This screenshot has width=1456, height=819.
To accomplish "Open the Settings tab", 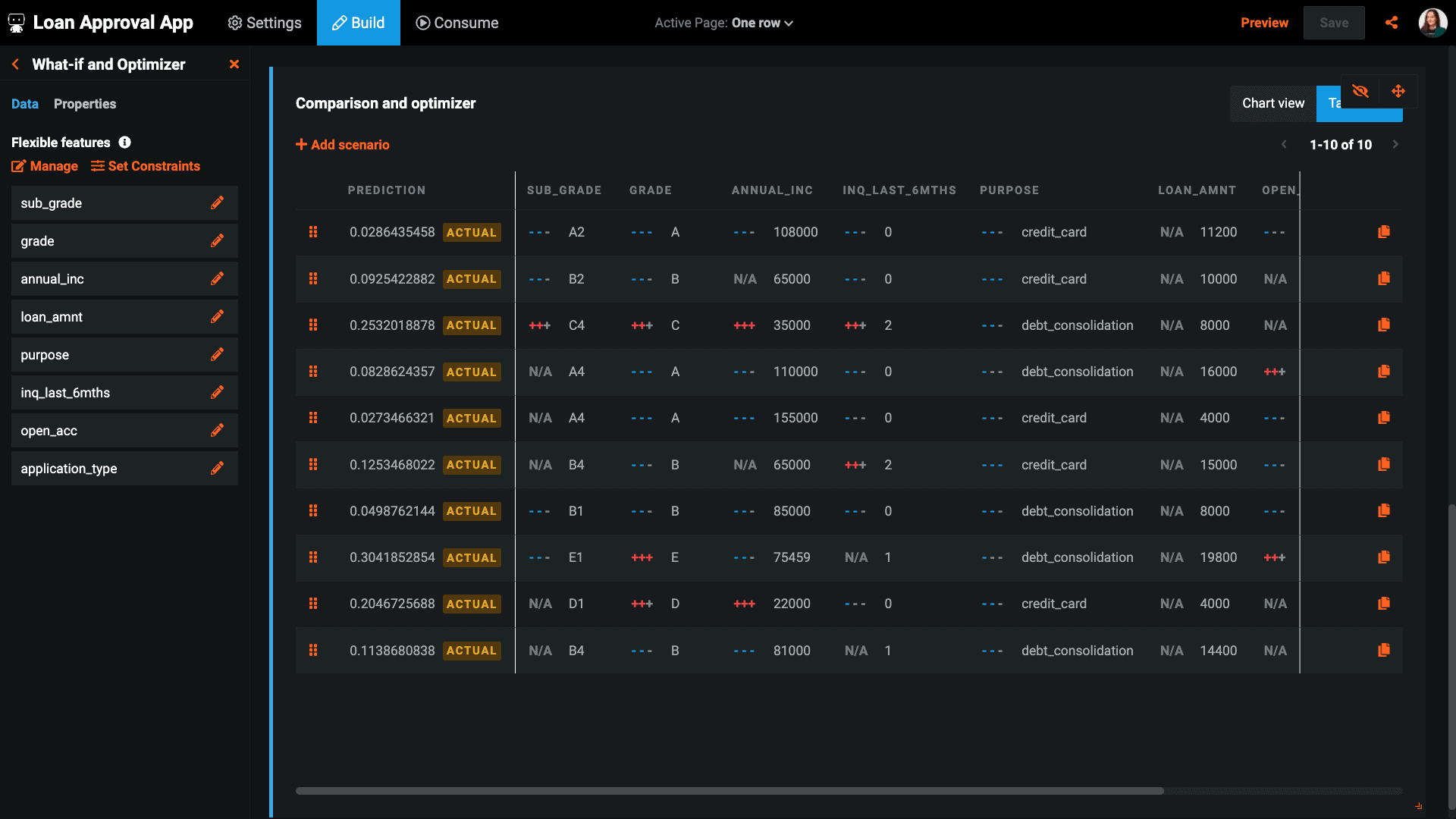I will [265, 23].
